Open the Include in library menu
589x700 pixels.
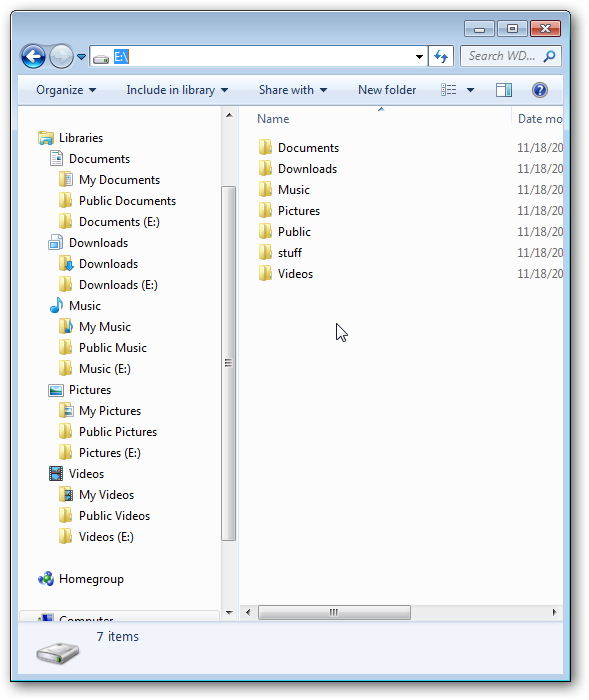[x=177, y=90]
